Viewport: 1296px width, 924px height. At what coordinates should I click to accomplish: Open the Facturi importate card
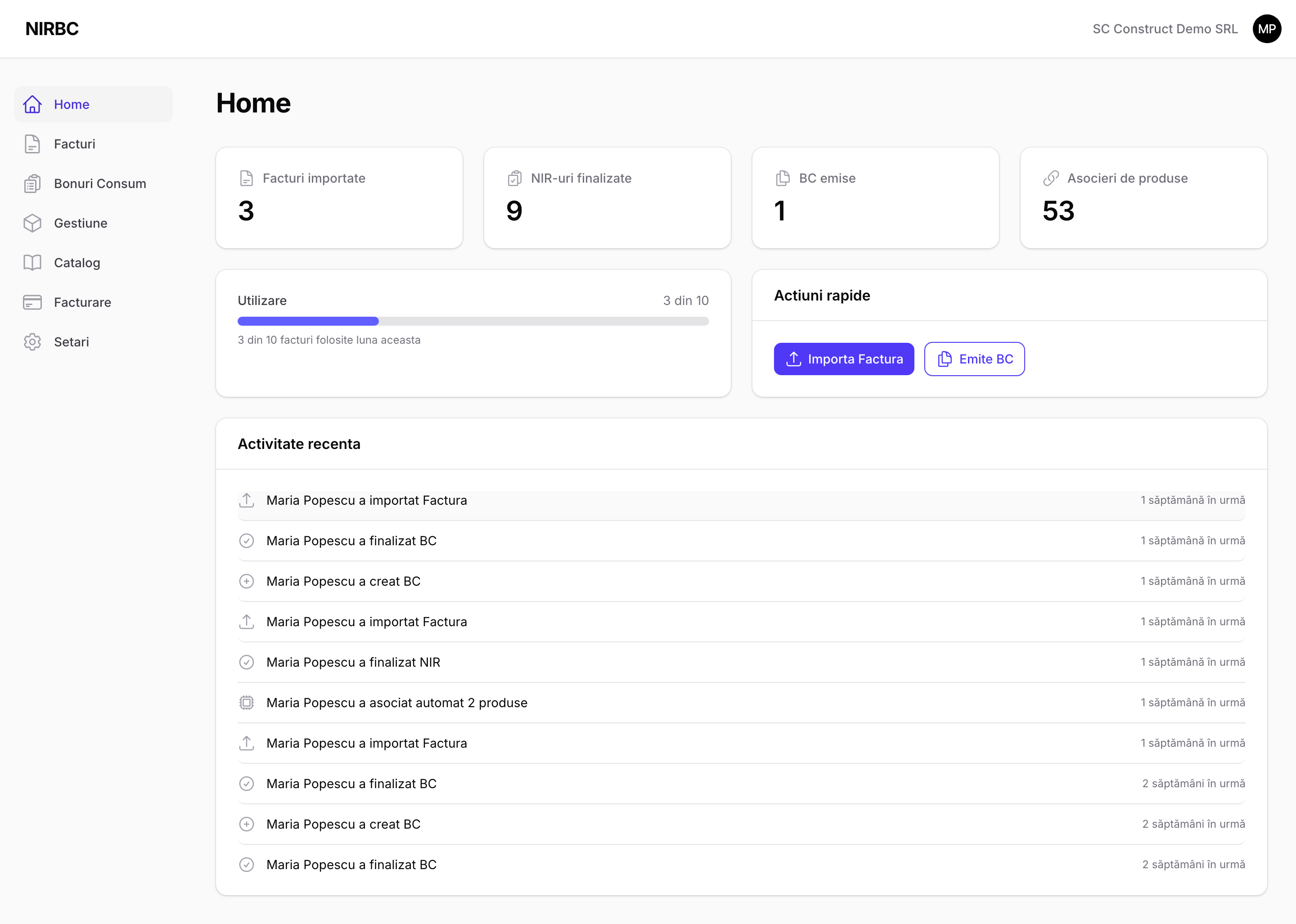[x=339, y=198]
